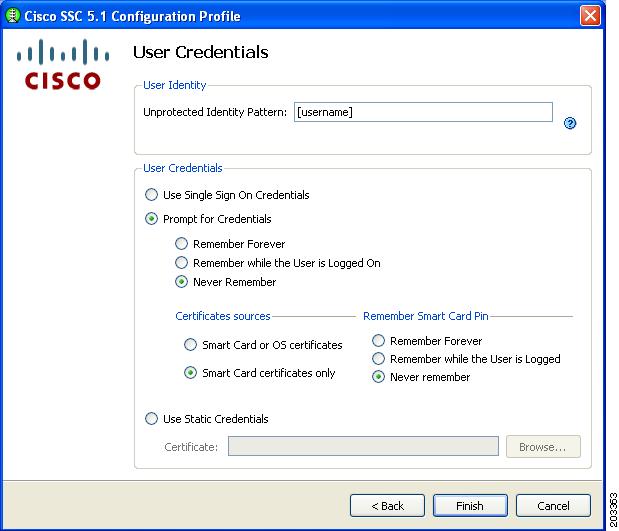The width and height of the screenshot is (619, 531).
Task: Click the Browse... button
Action: tap(543, 447)
